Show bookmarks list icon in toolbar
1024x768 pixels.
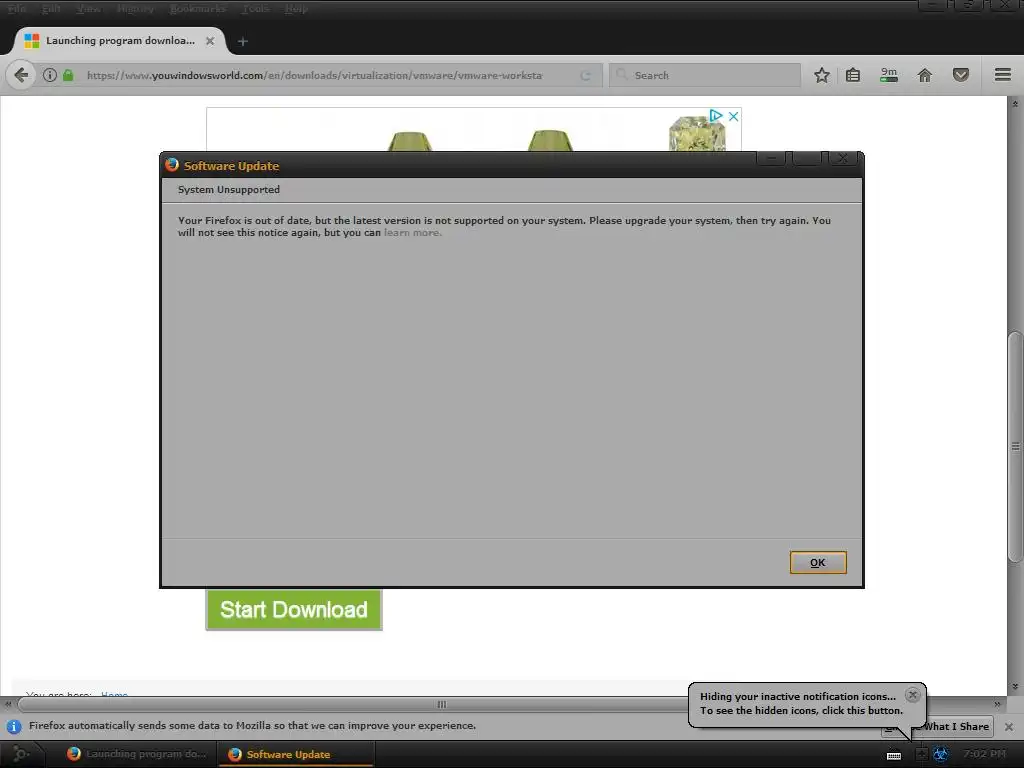(x=853, y=75)
